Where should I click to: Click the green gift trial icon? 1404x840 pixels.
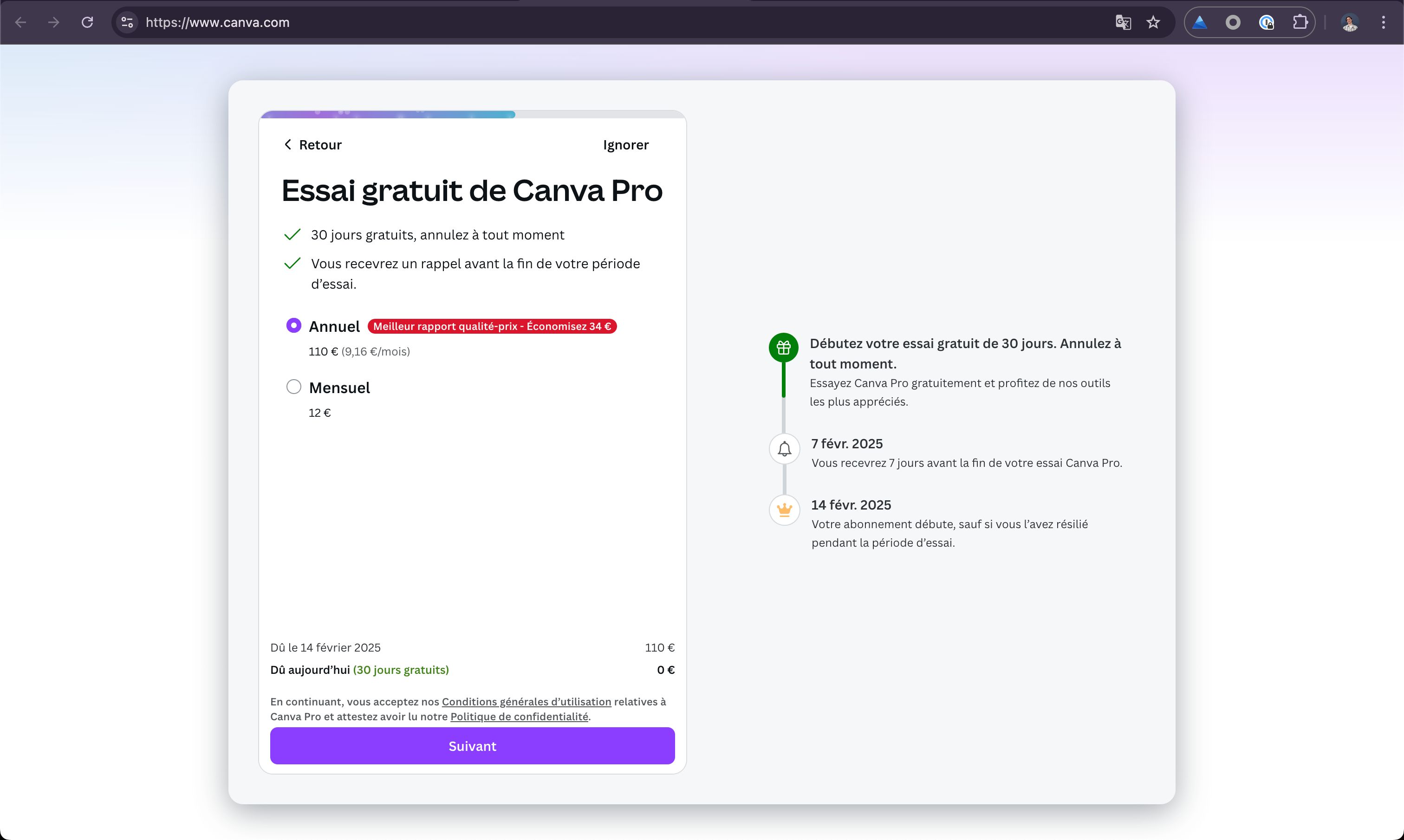pyautogui.click(x=784, y=348)
